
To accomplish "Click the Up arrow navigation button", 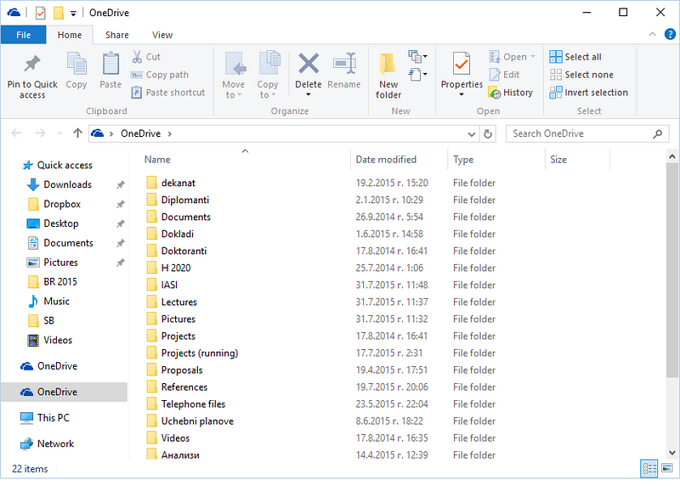I will pyautogui.click(x=78, y=133).
